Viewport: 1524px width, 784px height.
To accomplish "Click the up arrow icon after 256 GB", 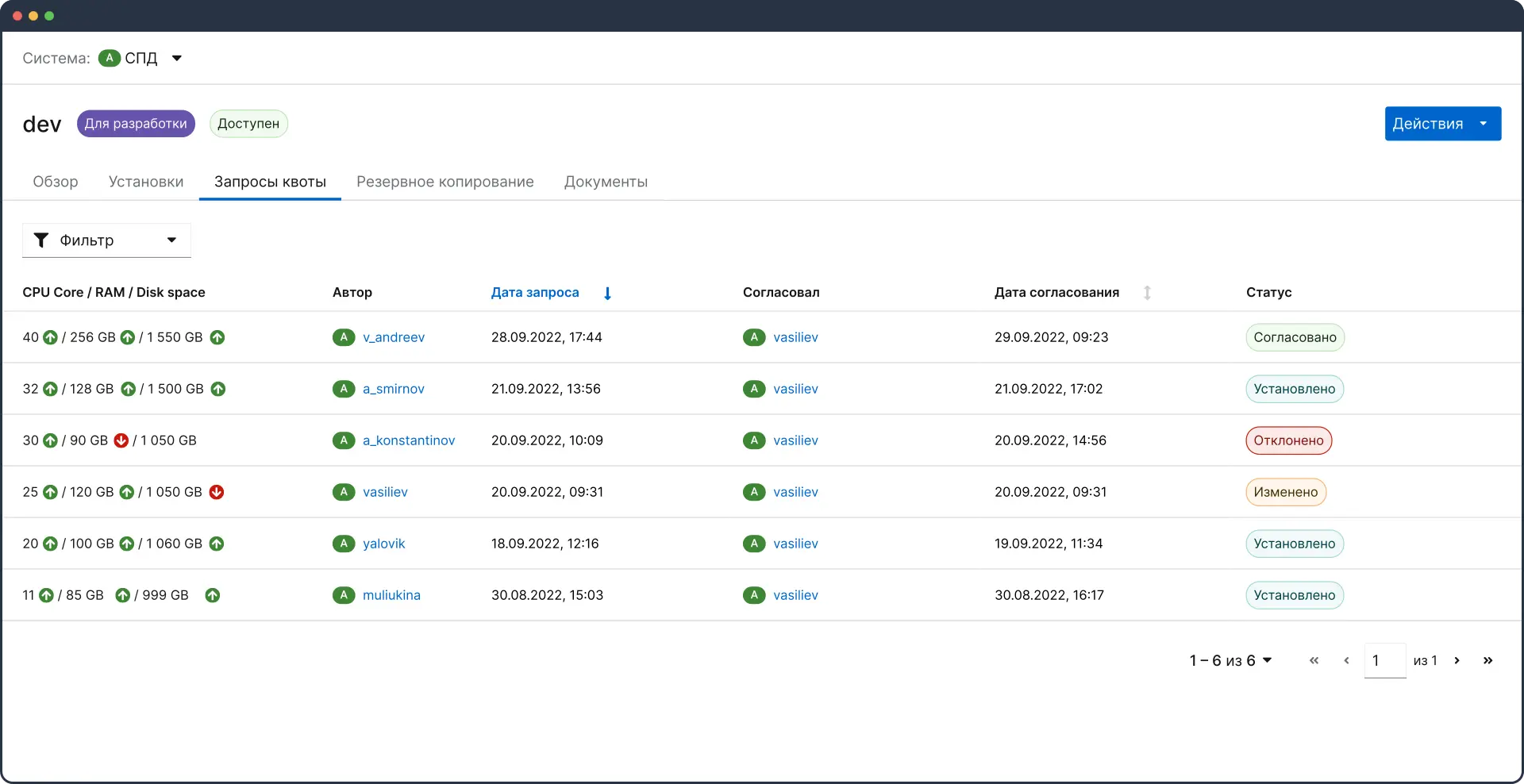I will [x=128, y=337].
